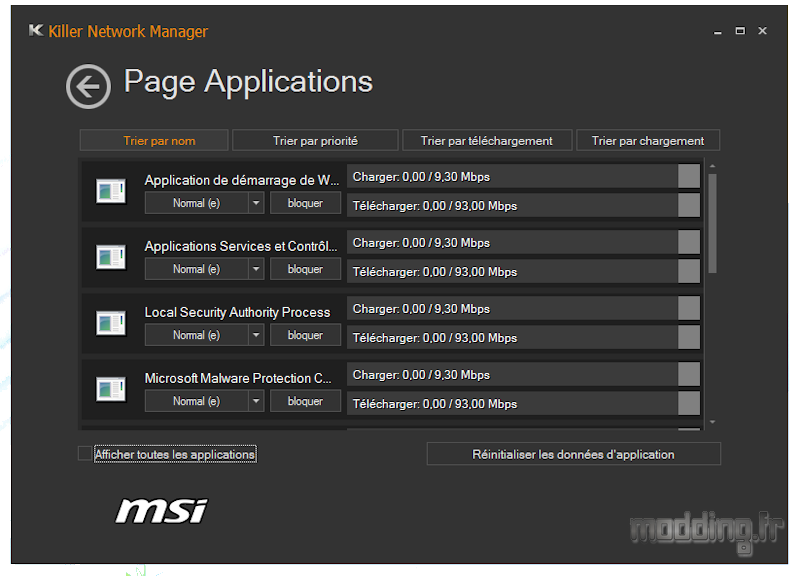This screenshot has width=800, height=576.
Task: Select the Microsoft Malware Protection C... name
Action: pos(238,378)
